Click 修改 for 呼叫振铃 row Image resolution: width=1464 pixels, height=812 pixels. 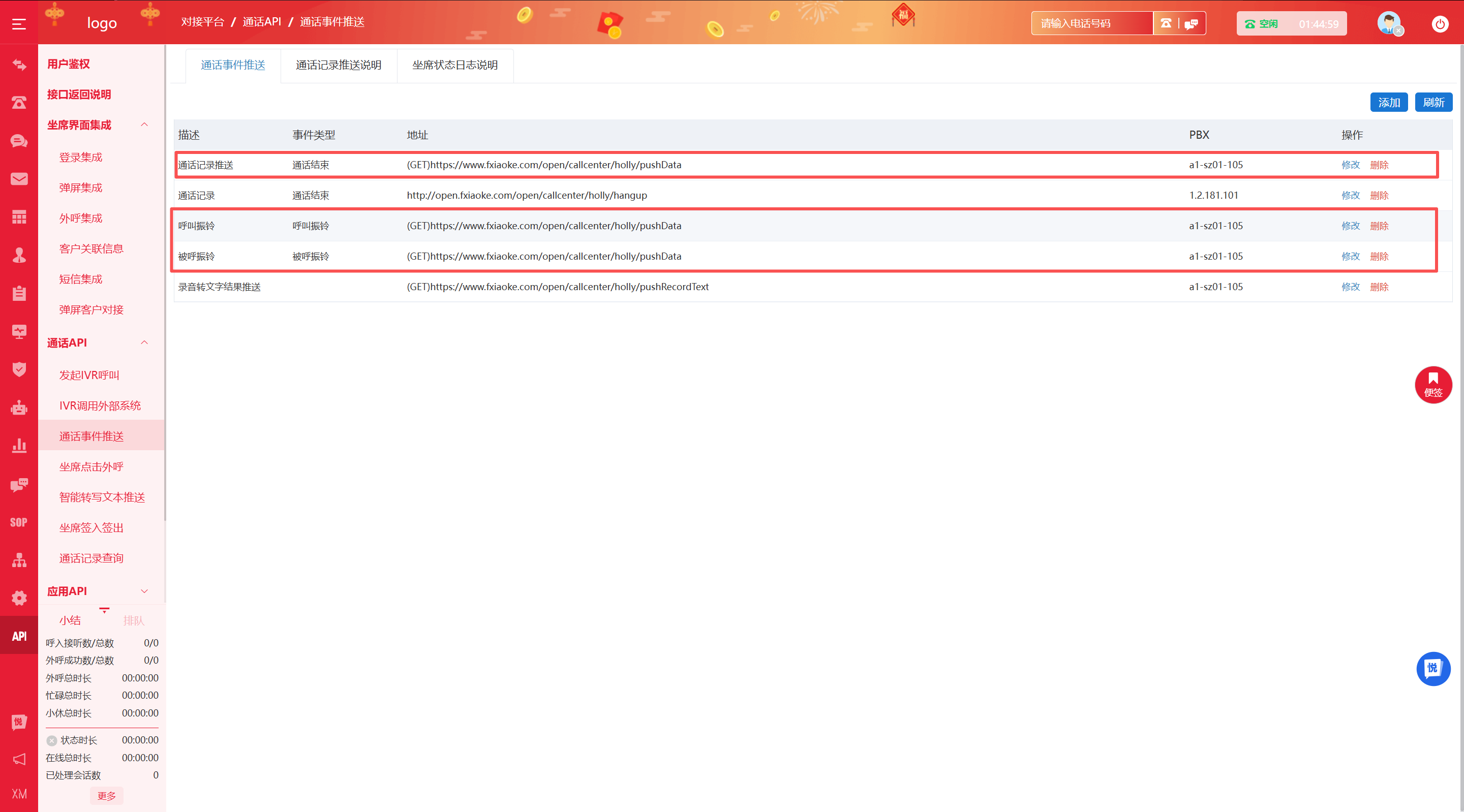click(x=1350, y=226)
